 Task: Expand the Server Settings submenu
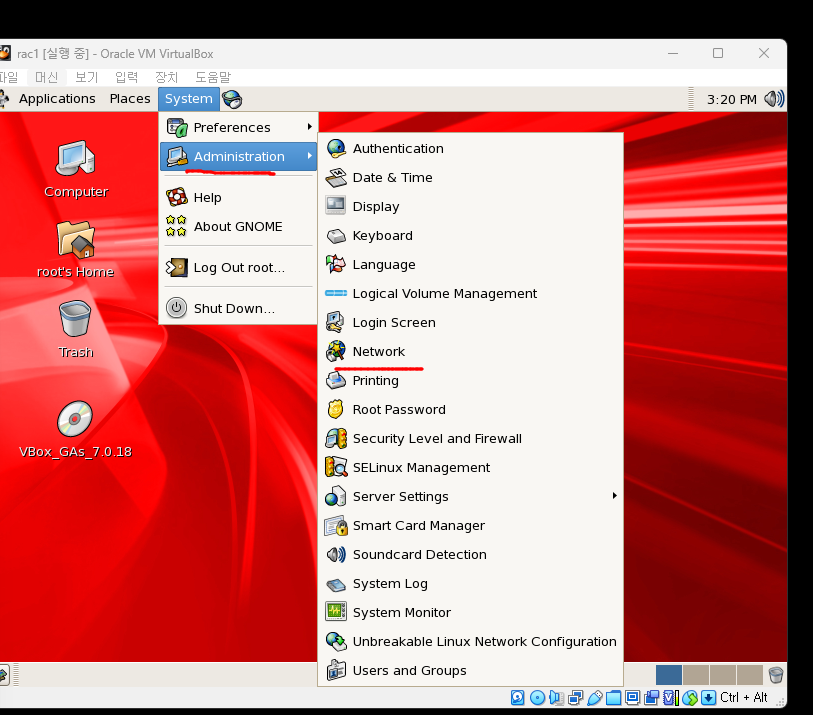pos(470,497)
